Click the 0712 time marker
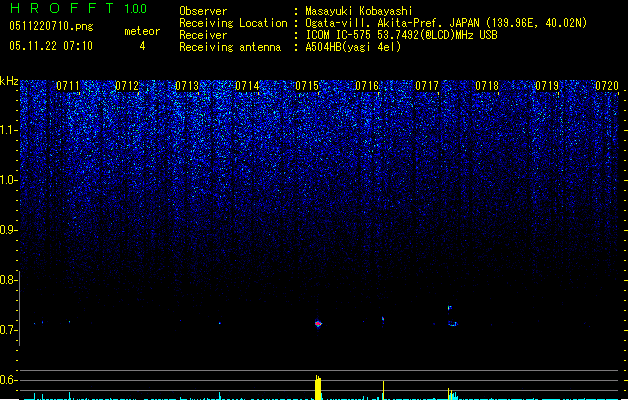Screen dimensions: 629x400 [127, 86]
